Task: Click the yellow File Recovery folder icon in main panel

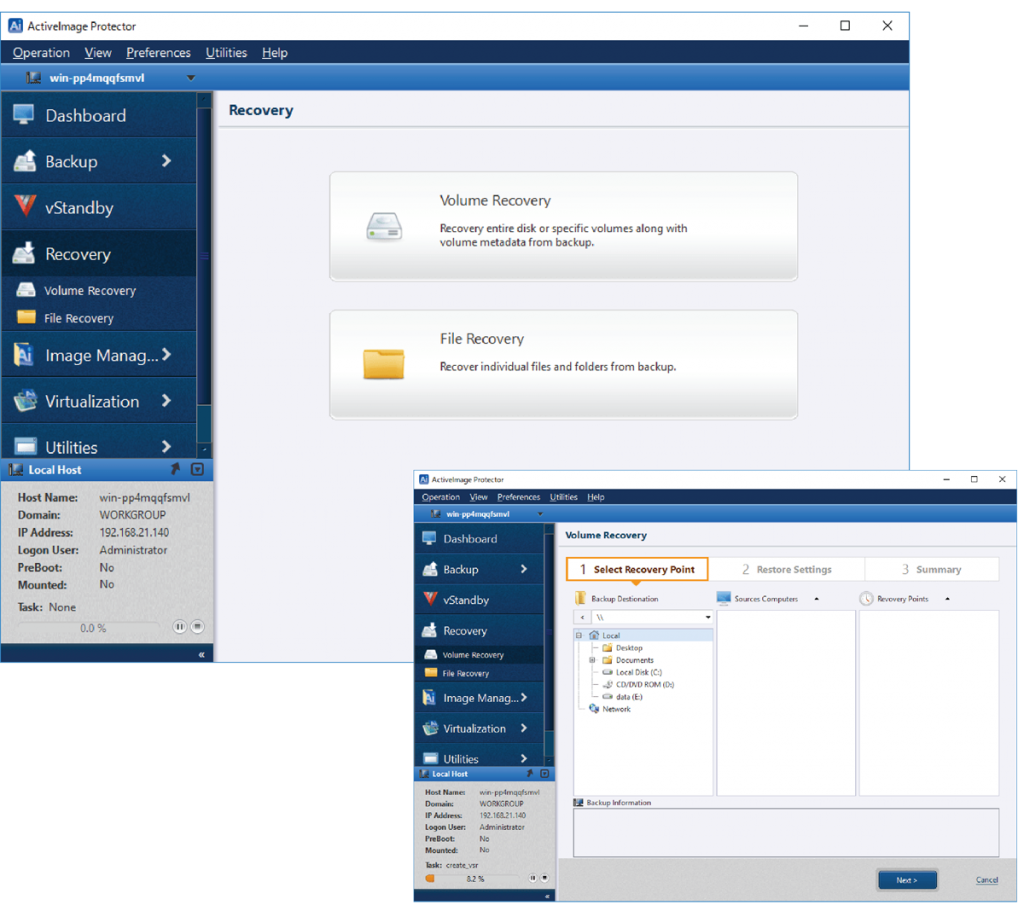Action: [x=383, y=364]
